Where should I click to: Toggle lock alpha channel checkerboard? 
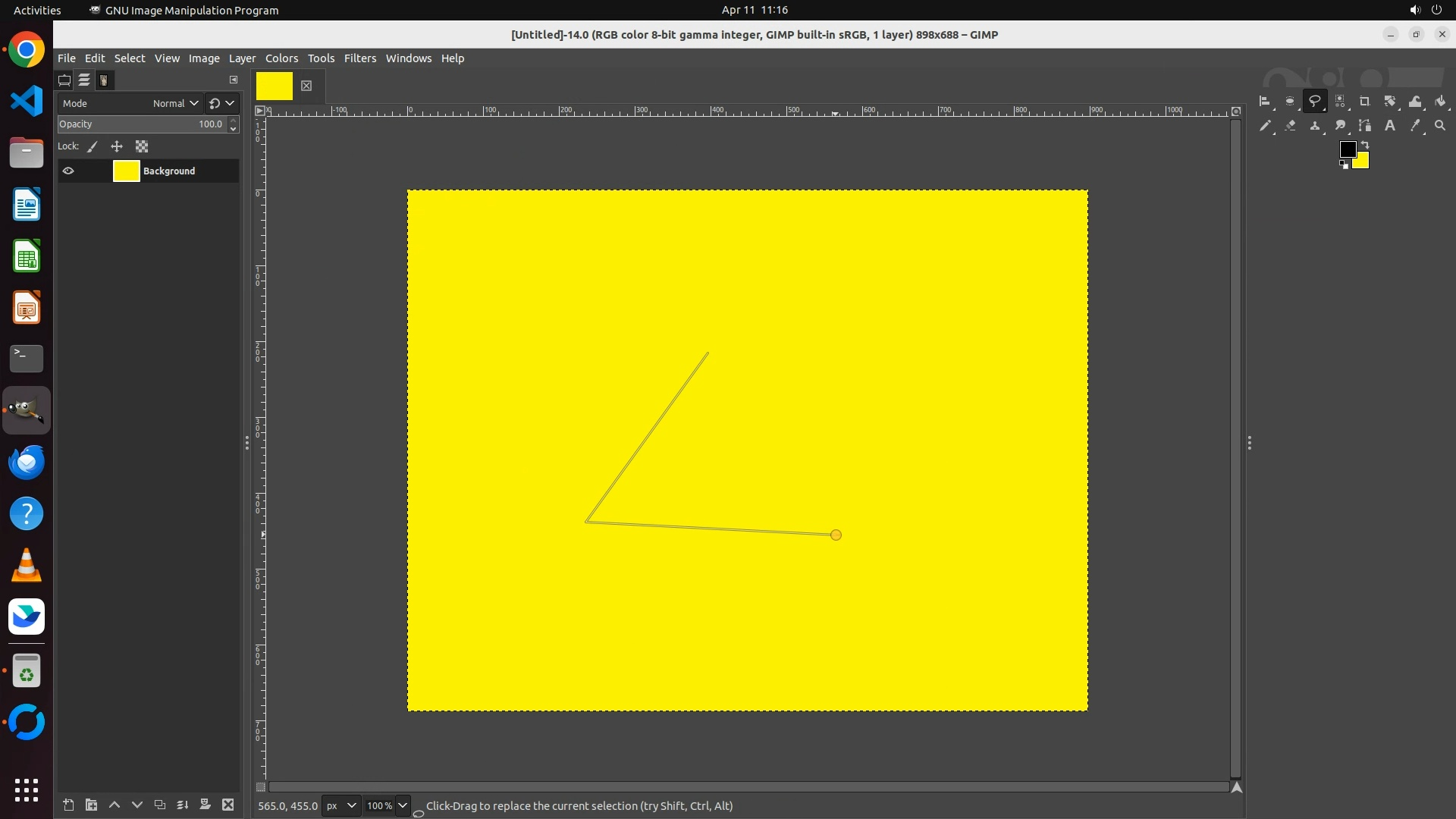coord(142,147)
